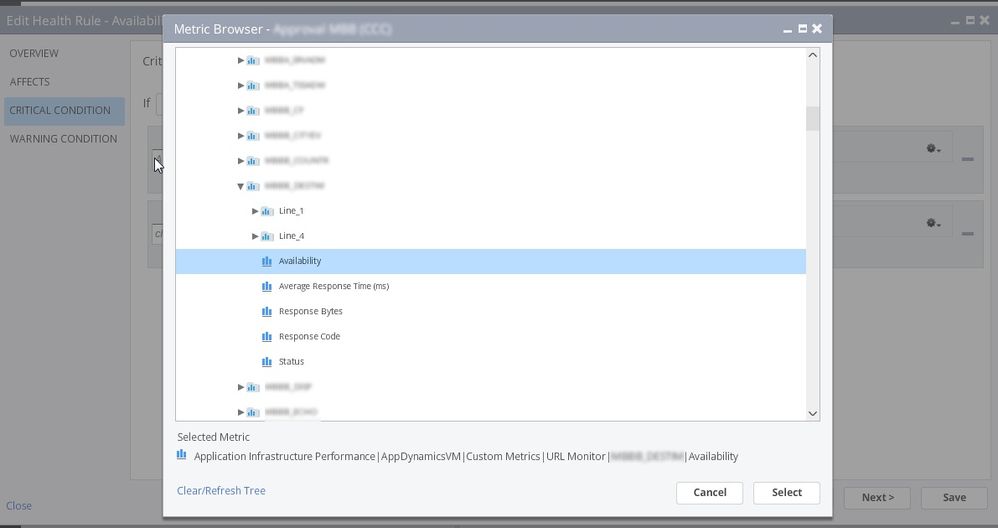
Task: Click the Response Code metric icon
Action: (266, 336)
